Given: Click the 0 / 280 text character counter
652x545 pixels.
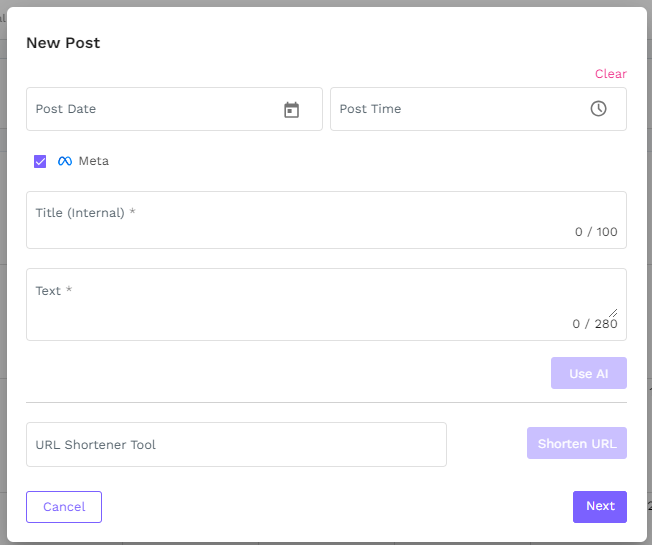Looking at the screenshot, I should click(x=595, y=324).
